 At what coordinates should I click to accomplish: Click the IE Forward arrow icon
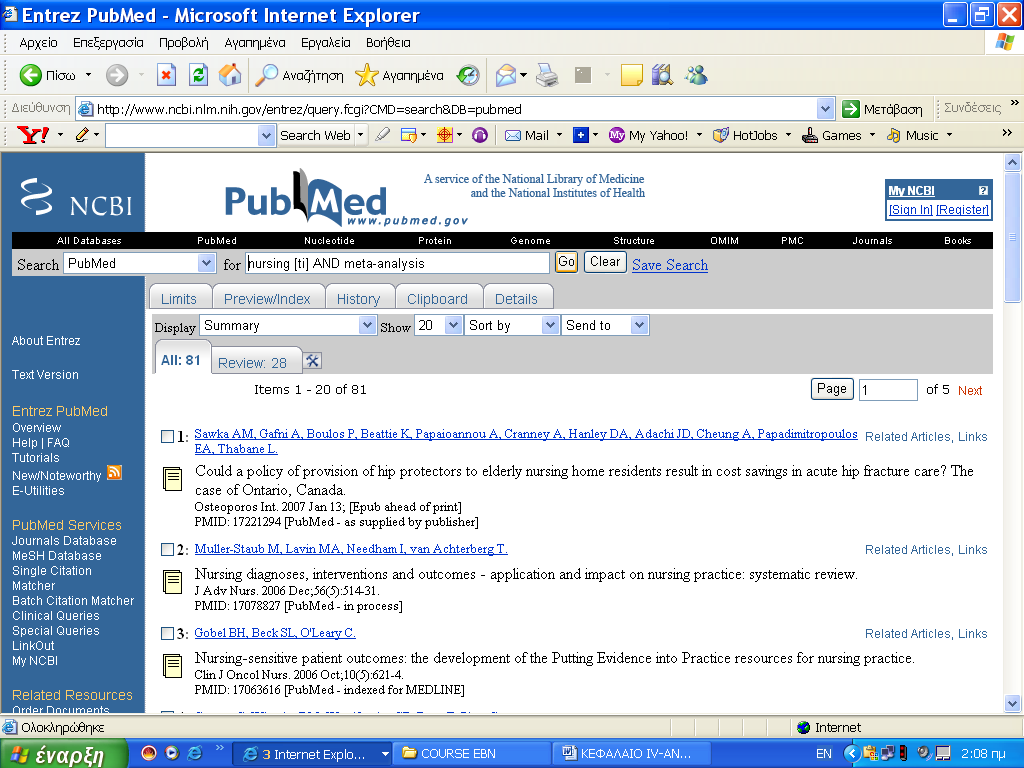click(x=117, y=75)
